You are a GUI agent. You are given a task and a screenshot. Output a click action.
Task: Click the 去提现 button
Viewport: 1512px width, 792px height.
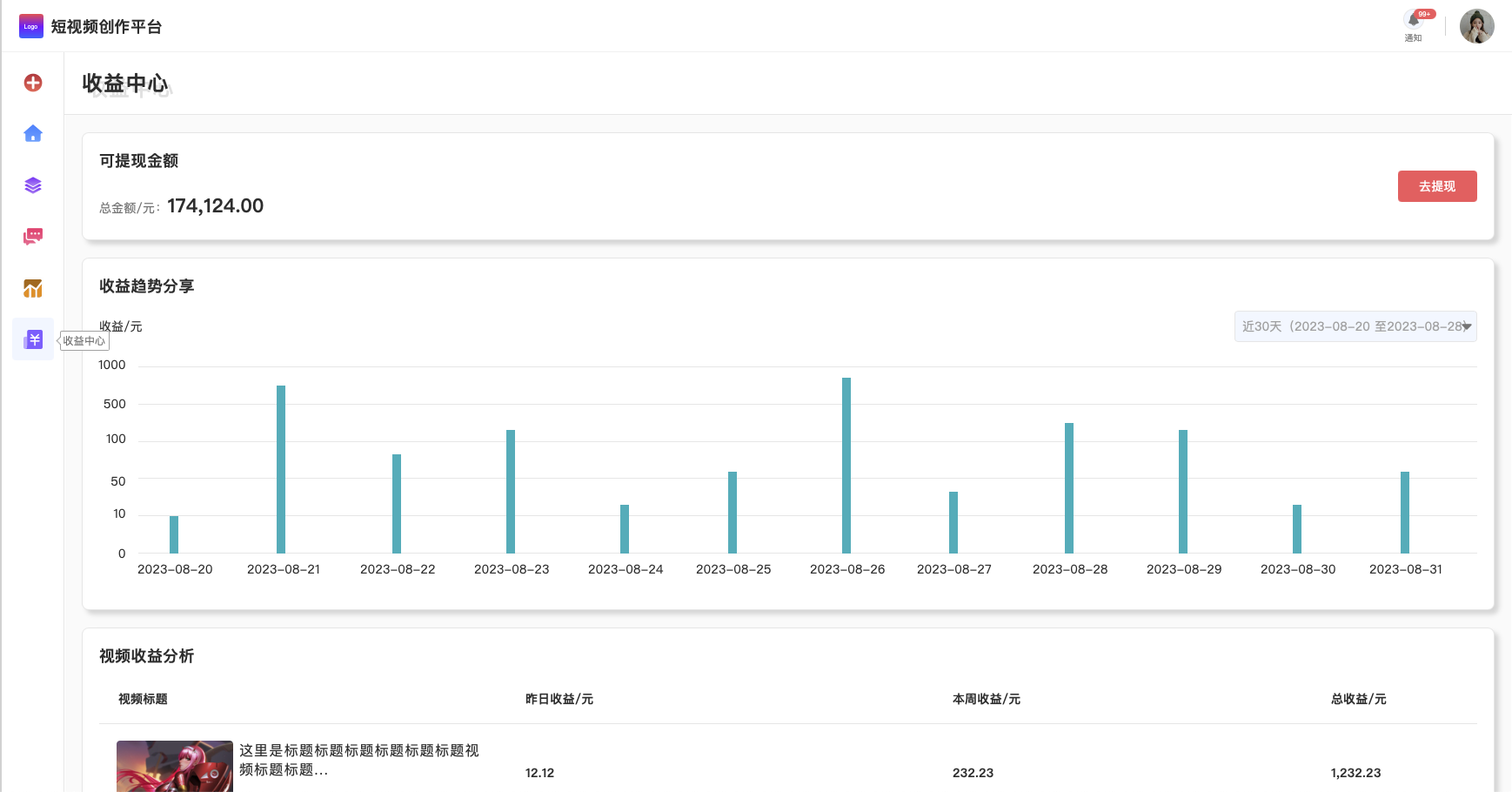[x=1437, y=186]
